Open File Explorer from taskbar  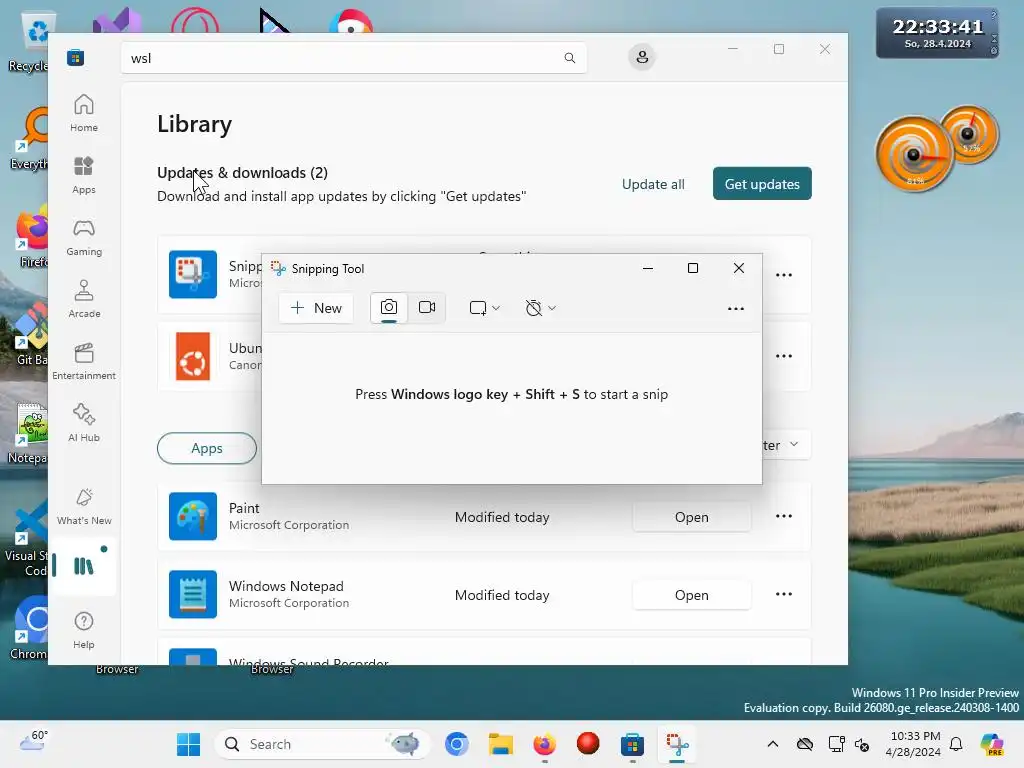[x=501, y=744]
